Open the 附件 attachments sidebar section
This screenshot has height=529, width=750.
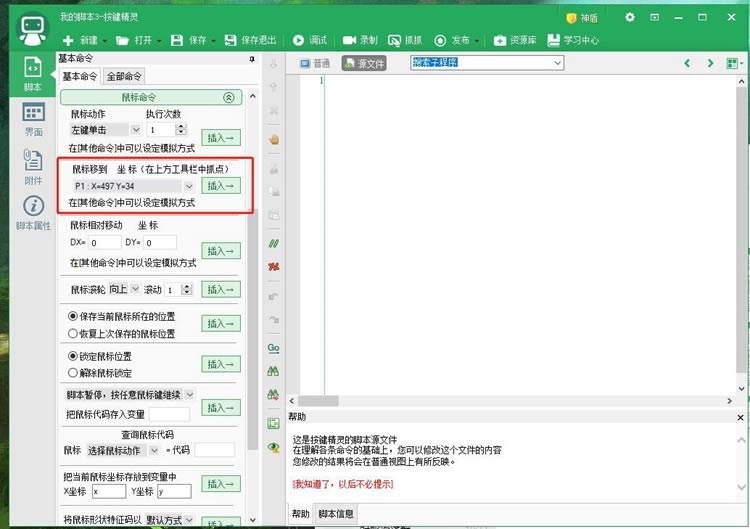(x=32, y=166)
